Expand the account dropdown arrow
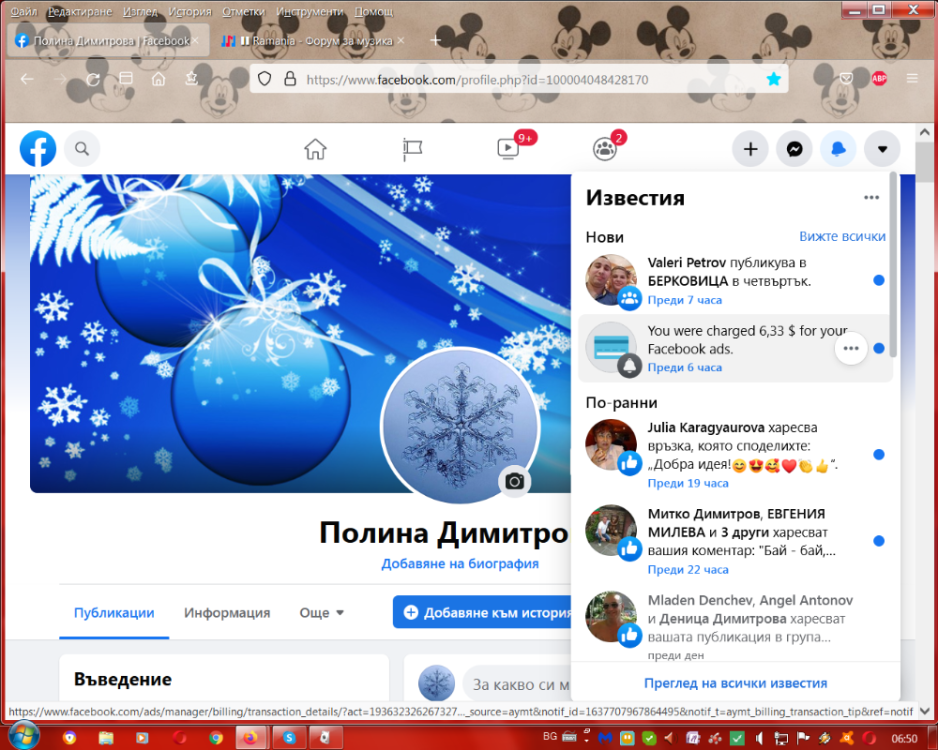Viewport: 938px width, 750px height. tap(882, 149)
